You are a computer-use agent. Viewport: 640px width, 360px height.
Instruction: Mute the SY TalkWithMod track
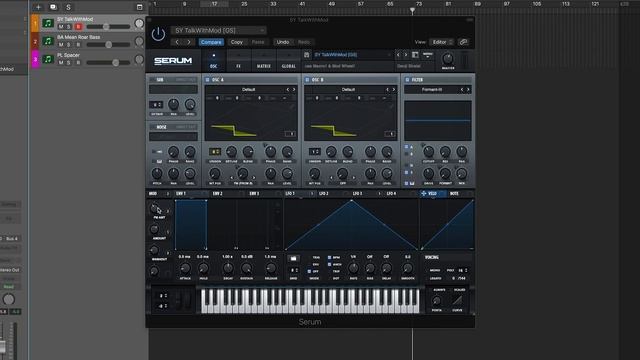click(x=61, y=27)
